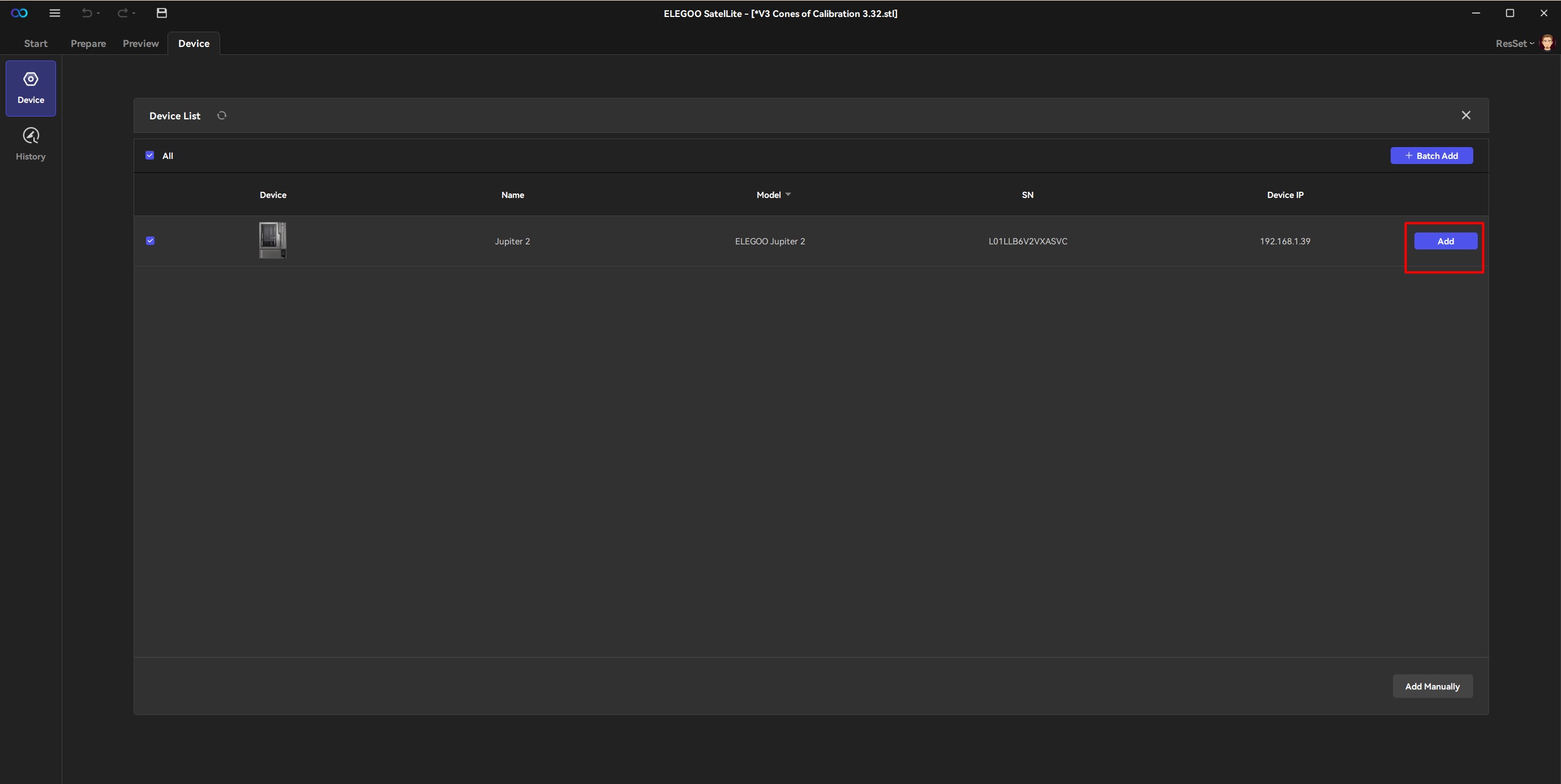Select the device name Jupiter 2

click(x=513, y=241)
